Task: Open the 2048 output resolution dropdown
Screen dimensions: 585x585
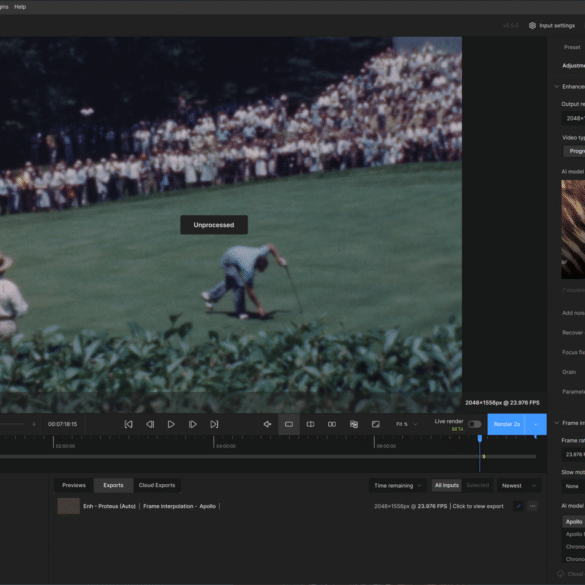Action: coord(573,118)
